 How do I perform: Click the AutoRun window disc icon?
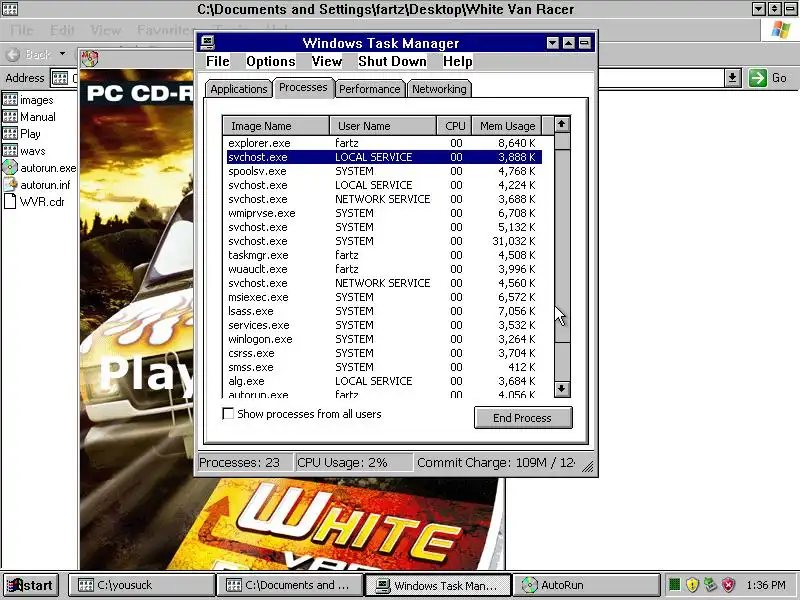click(90, 58)
